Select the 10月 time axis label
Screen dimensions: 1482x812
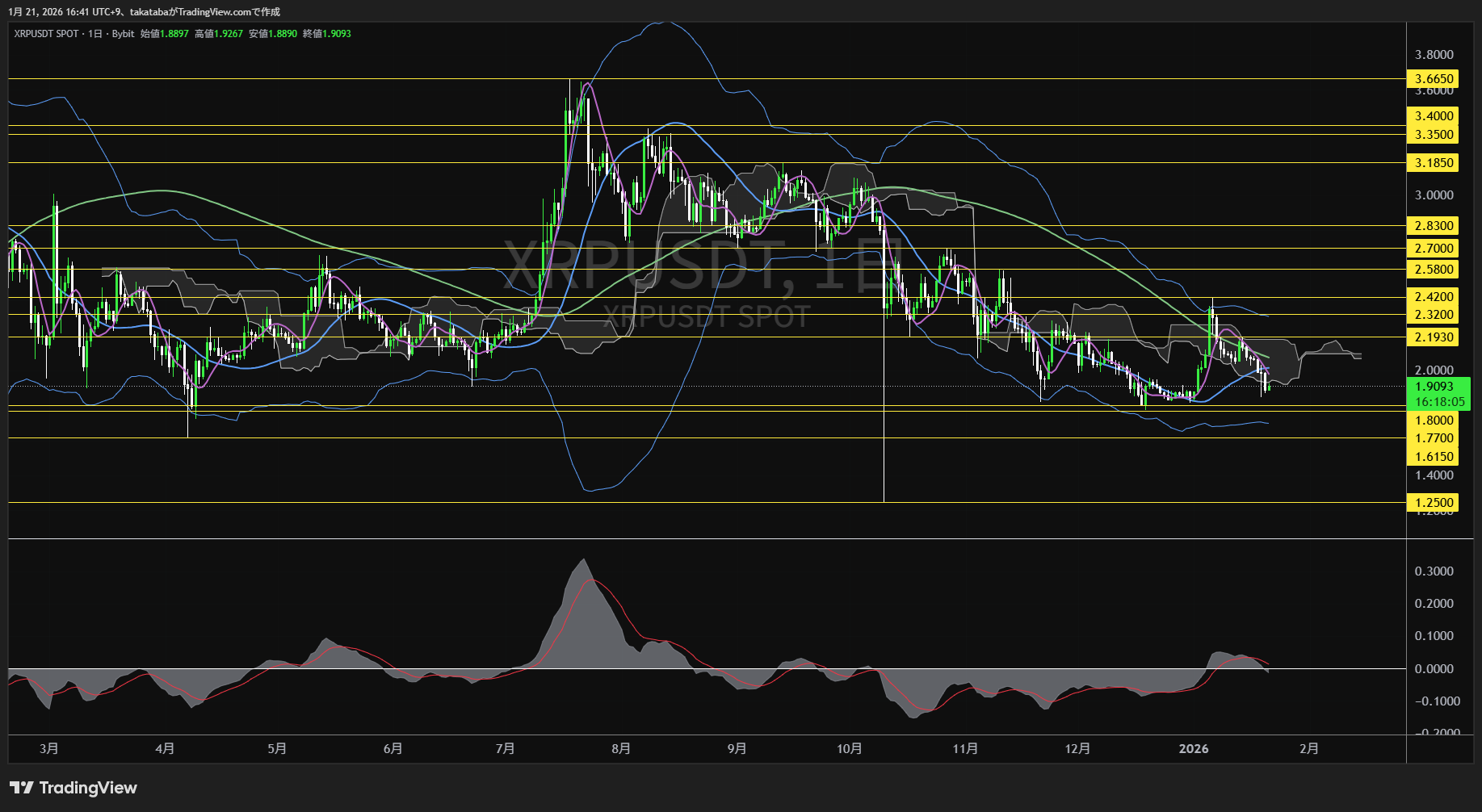[x=850, y=749]
